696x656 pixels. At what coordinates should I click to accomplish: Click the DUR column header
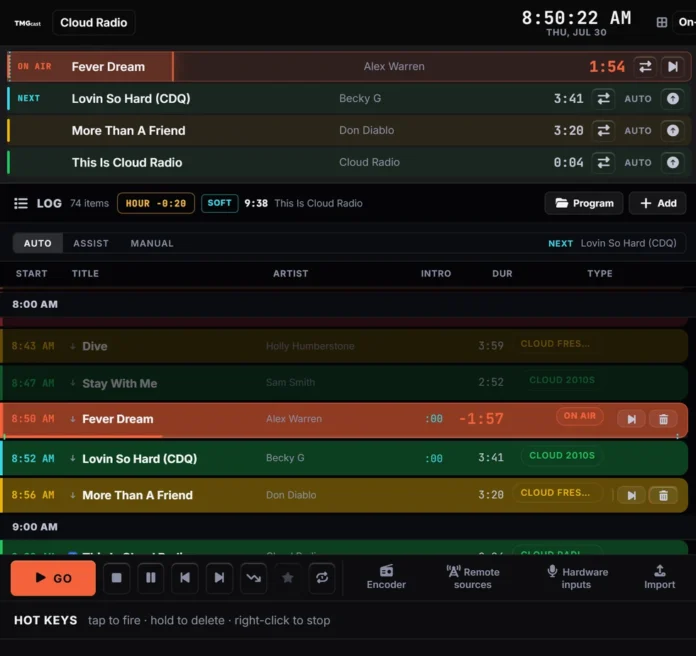point(502,273)
